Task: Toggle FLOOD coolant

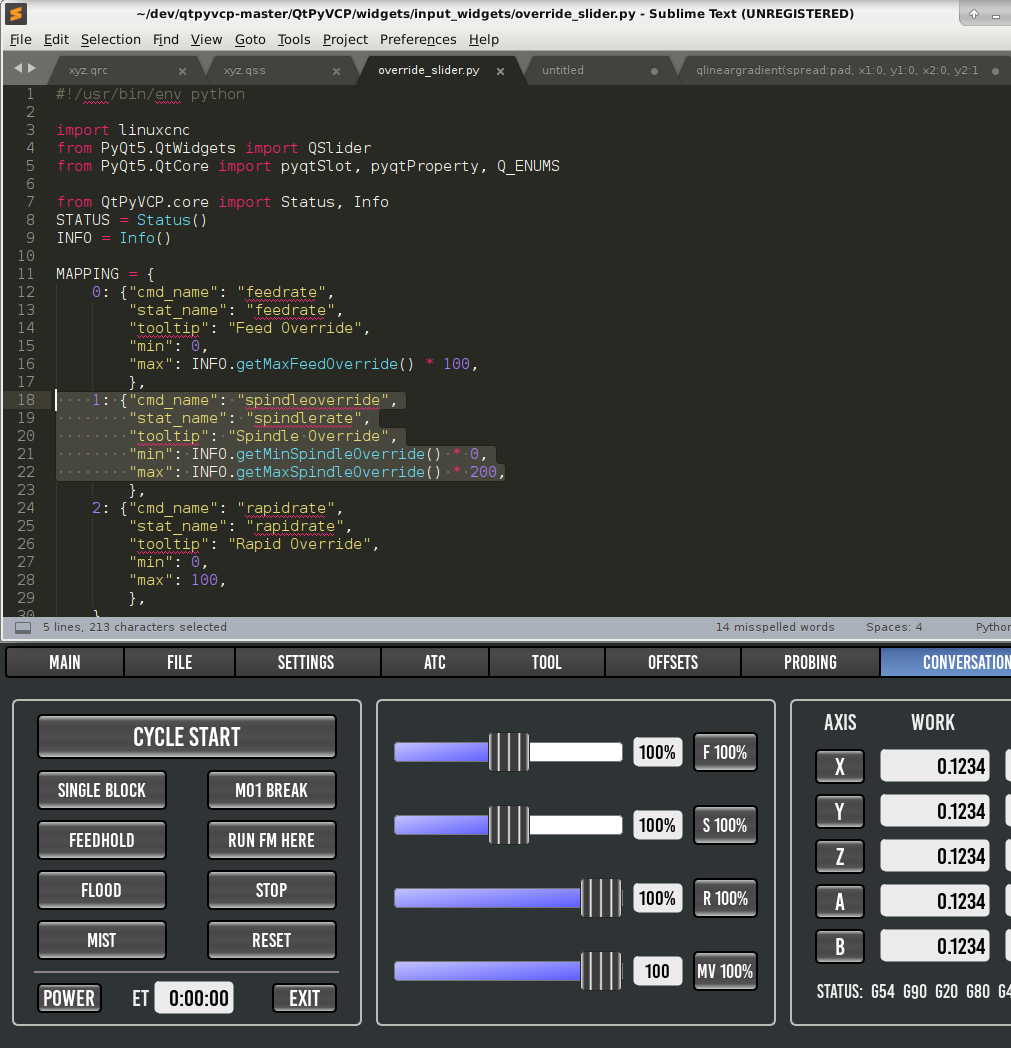Action: pos(102,890)
